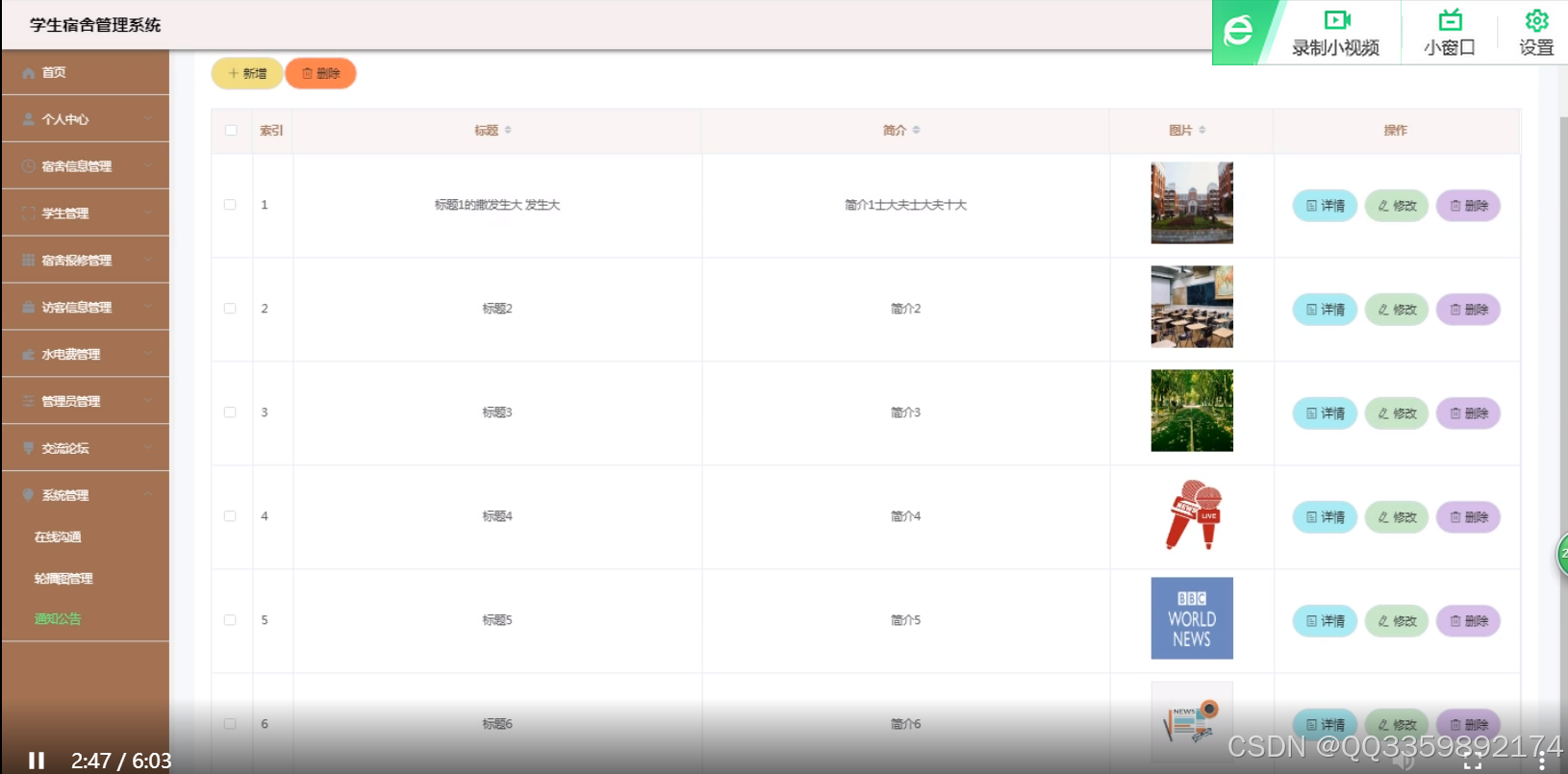Expand the 管理员管理 menu chevron
Screen dimensions: 1568x774
148,402
